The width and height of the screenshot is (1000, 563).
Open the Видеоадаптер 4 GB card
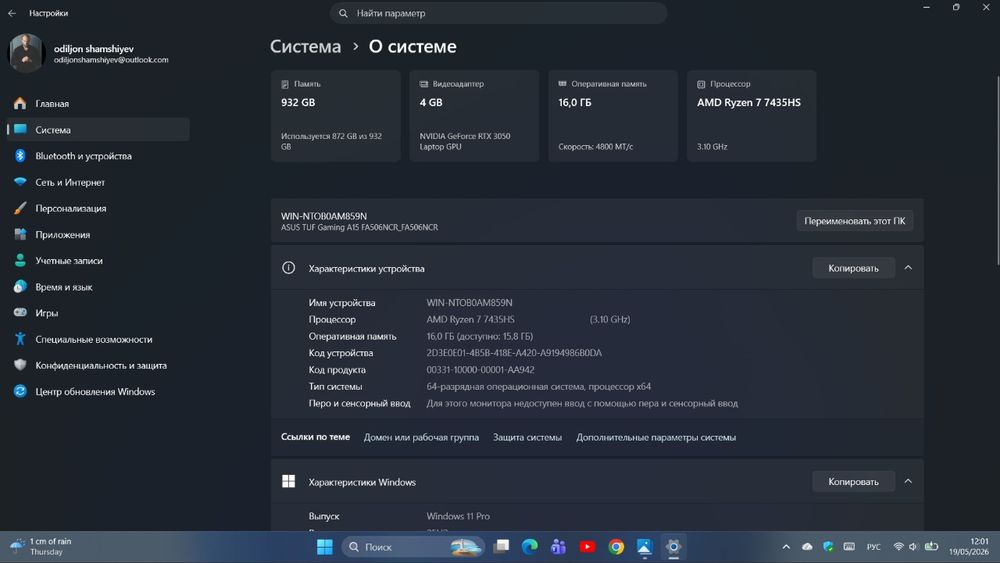pos(474,116)
